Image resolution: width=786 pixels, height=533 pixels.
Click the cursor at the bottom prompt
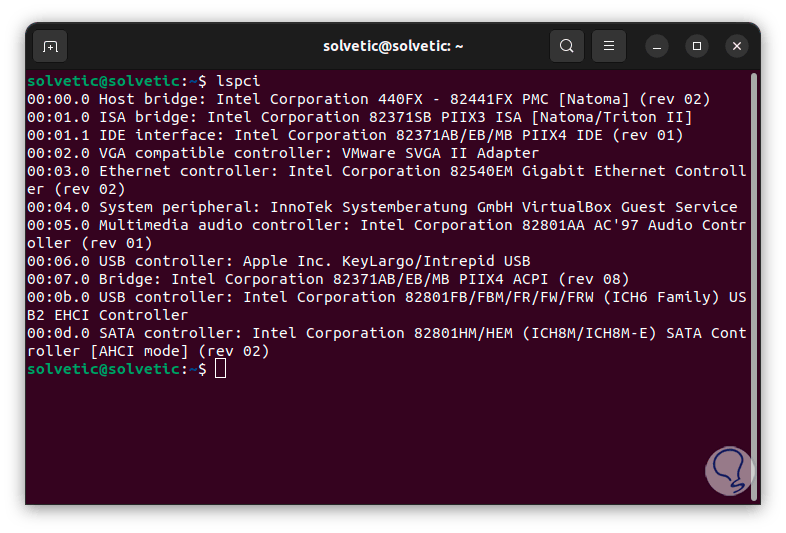tap(221, 369)
